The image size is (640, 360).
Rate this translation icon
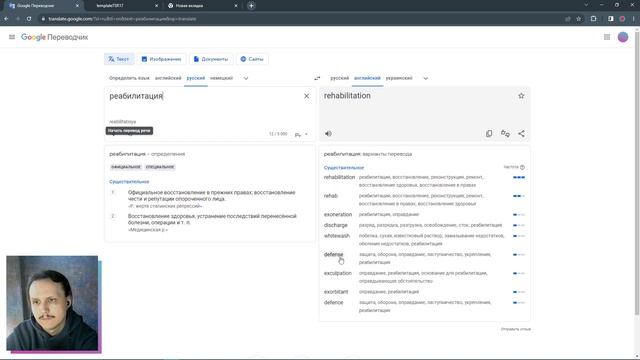pos(505,133)
